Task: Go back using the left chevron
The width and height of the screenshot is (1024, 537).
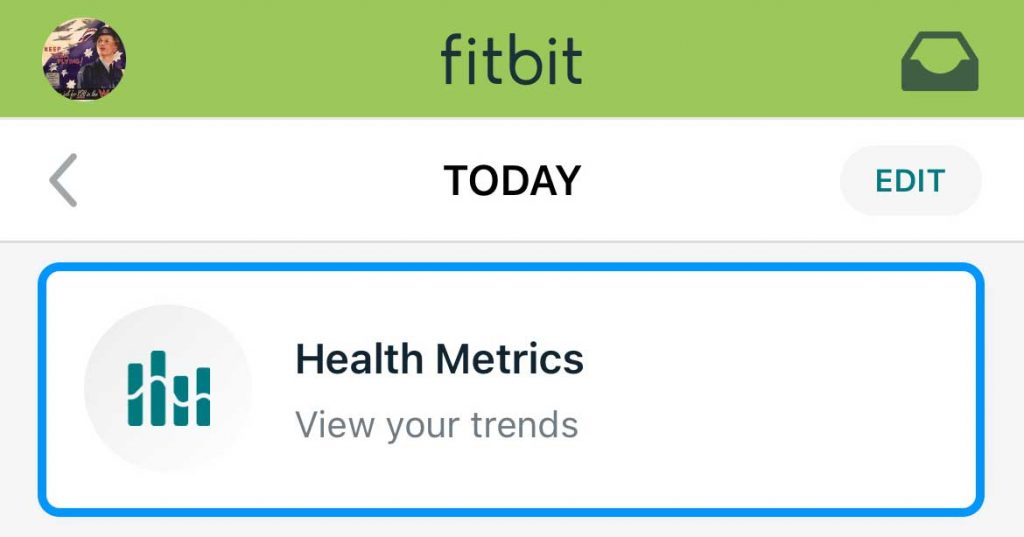Action: [x=63, y=181]
